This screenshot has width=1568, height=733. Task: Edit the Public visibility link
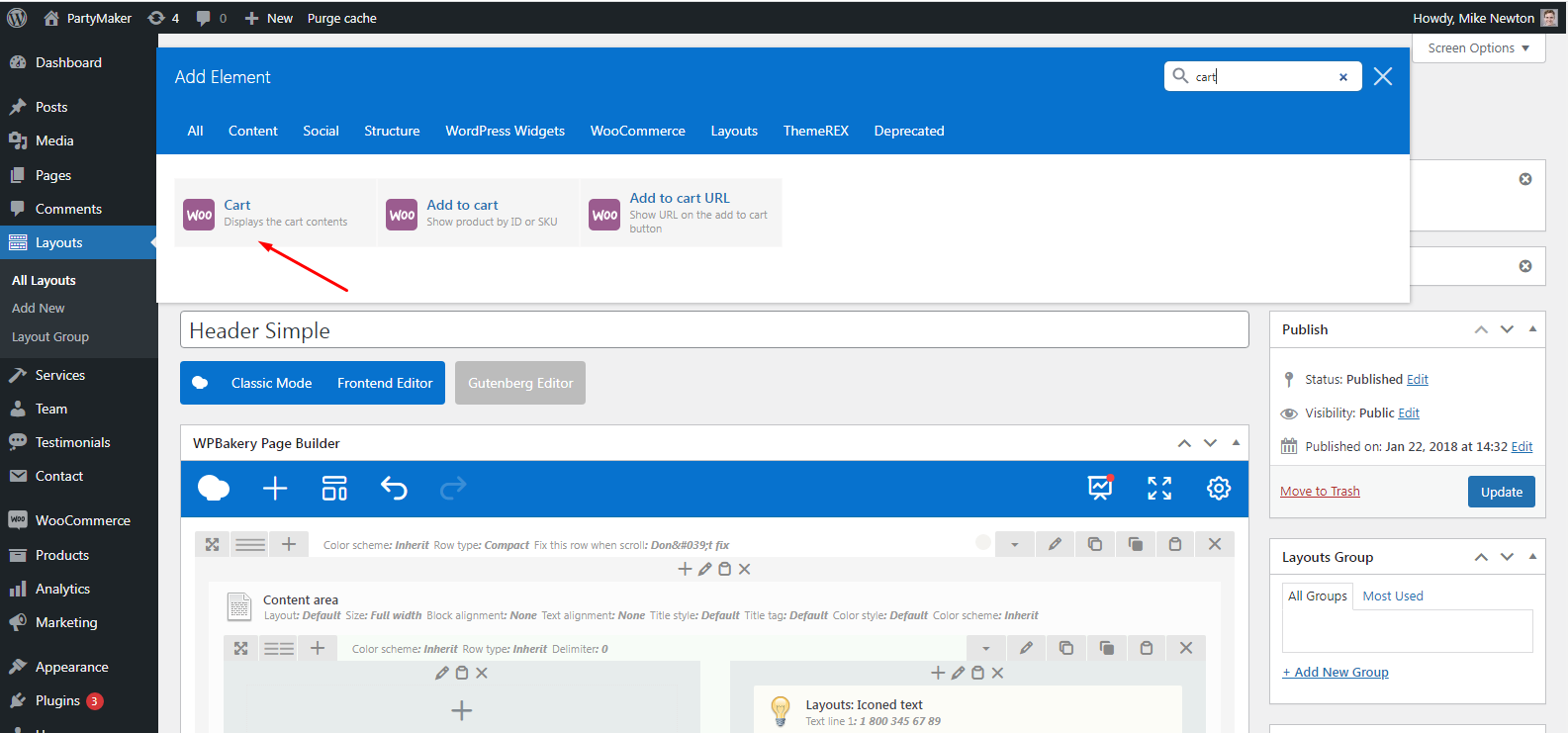1409,412
